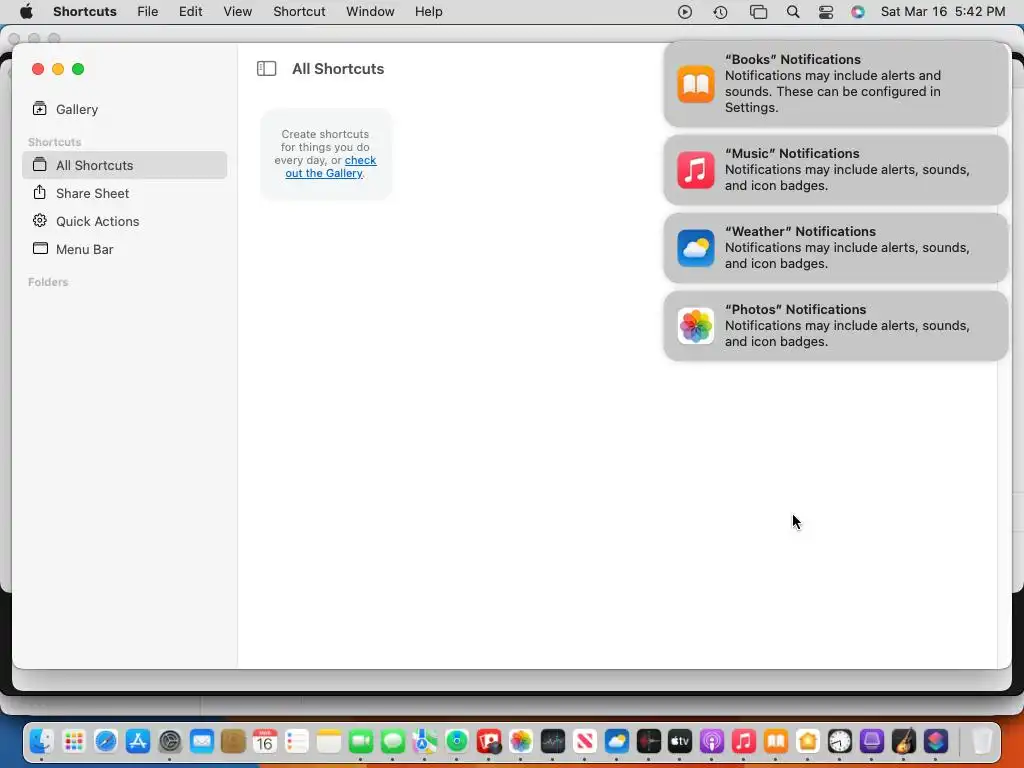
Task: Open Messages from the Dock
Action: tap(392, 741)
